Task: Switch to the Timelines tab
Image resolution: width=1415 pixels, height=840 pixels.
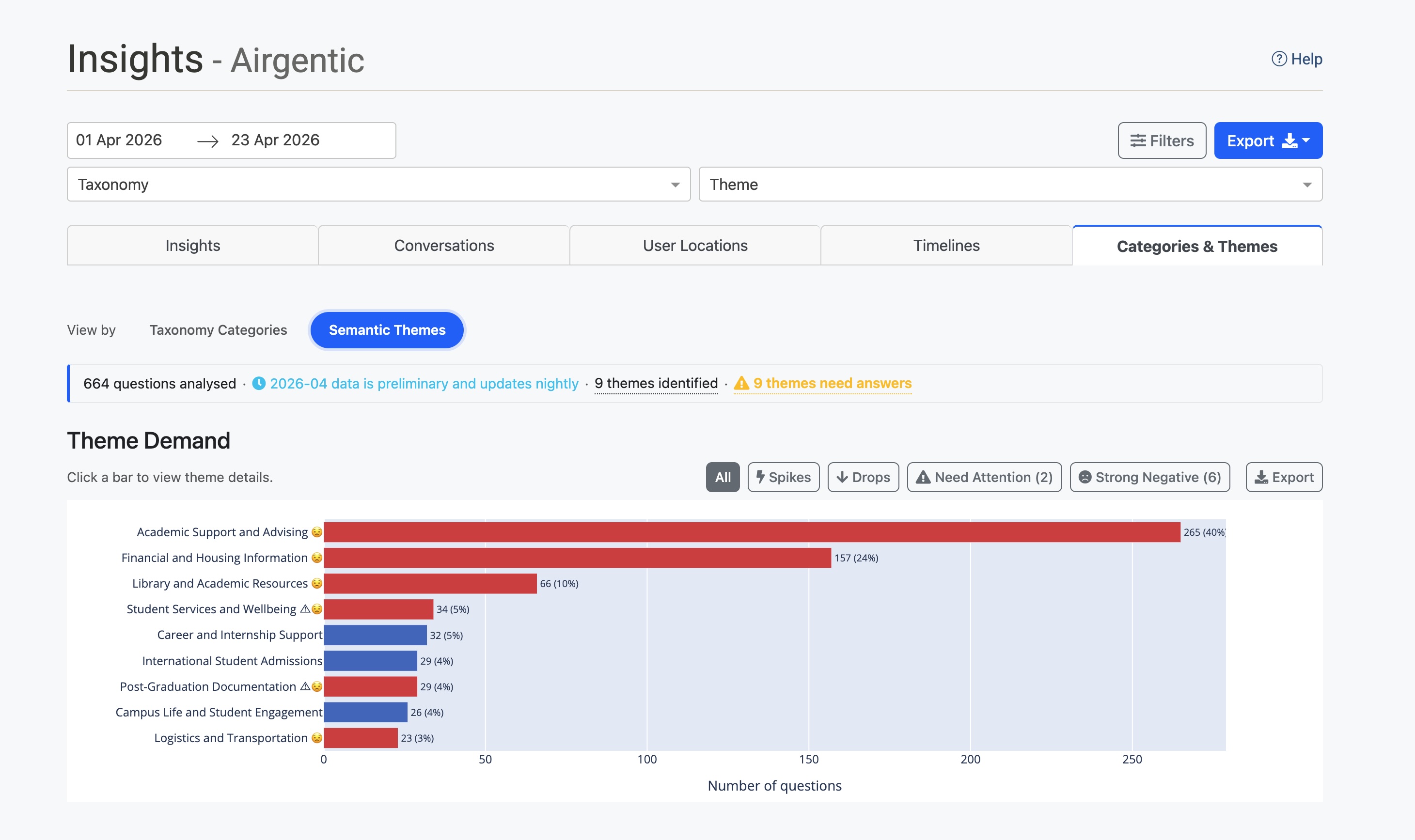Action: click(945, 246)
